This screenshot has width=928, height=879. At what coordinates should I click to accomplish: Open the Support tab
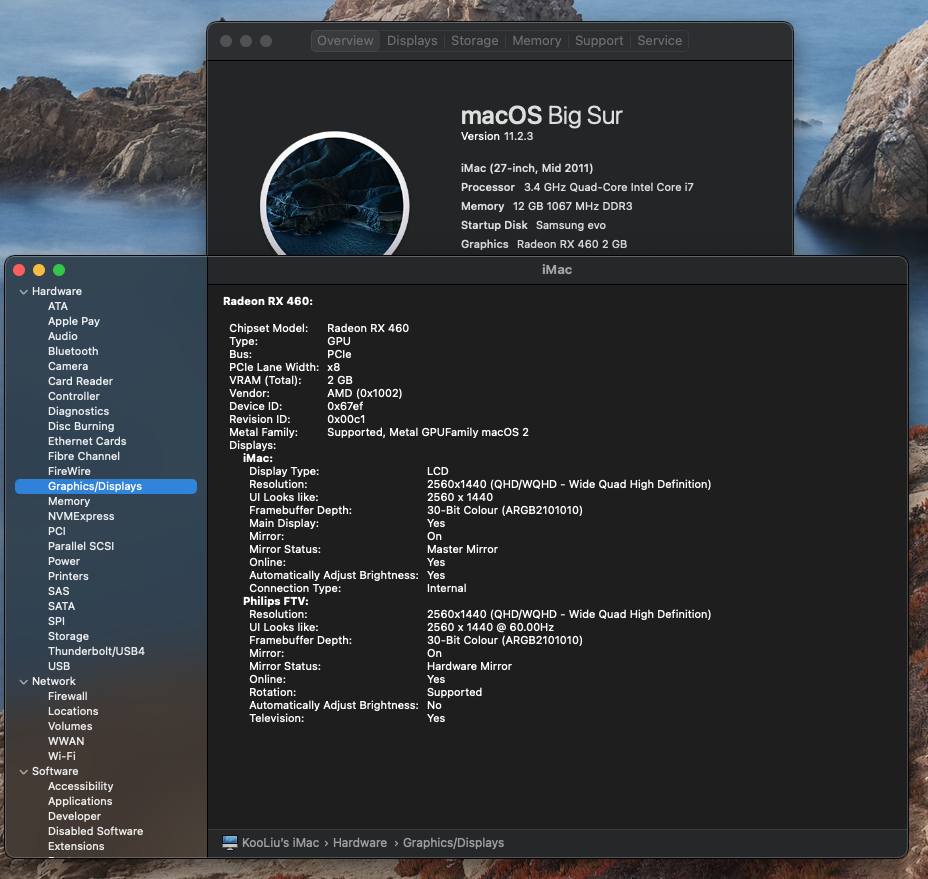(x=599, y=41)
